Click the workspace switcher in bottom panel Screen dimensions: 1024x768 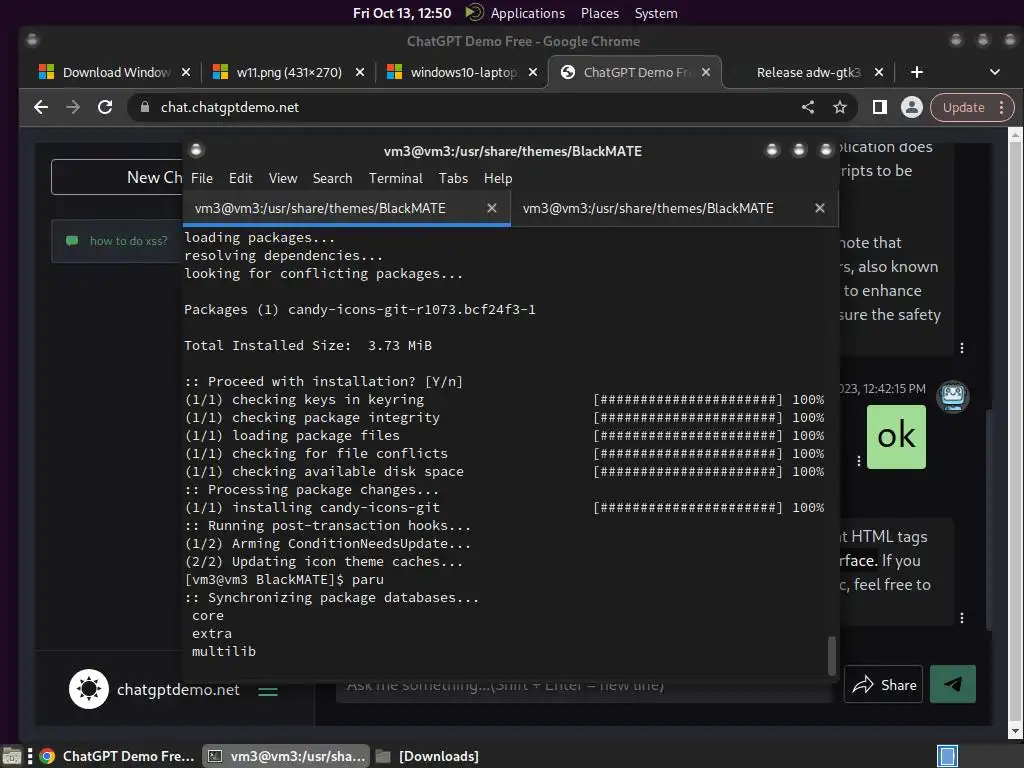point(947,756)
